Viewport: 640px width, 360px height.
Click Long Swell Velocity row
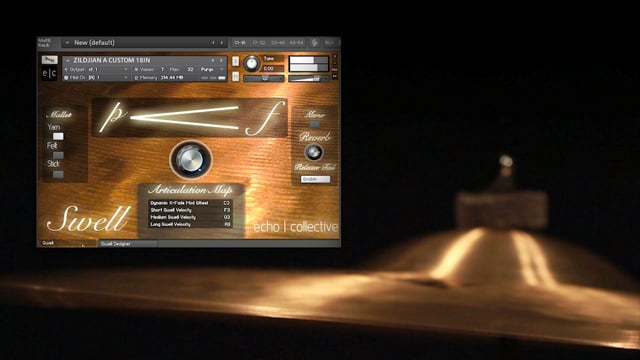pos(190,224)
